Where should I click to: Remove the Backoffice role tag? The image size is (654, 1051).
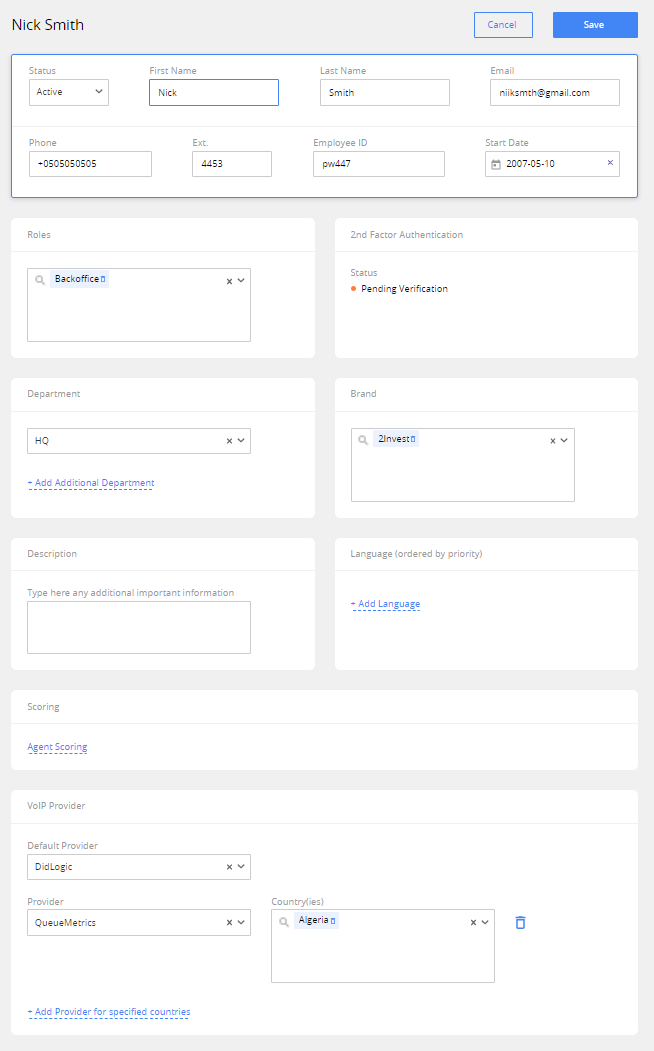104,278
